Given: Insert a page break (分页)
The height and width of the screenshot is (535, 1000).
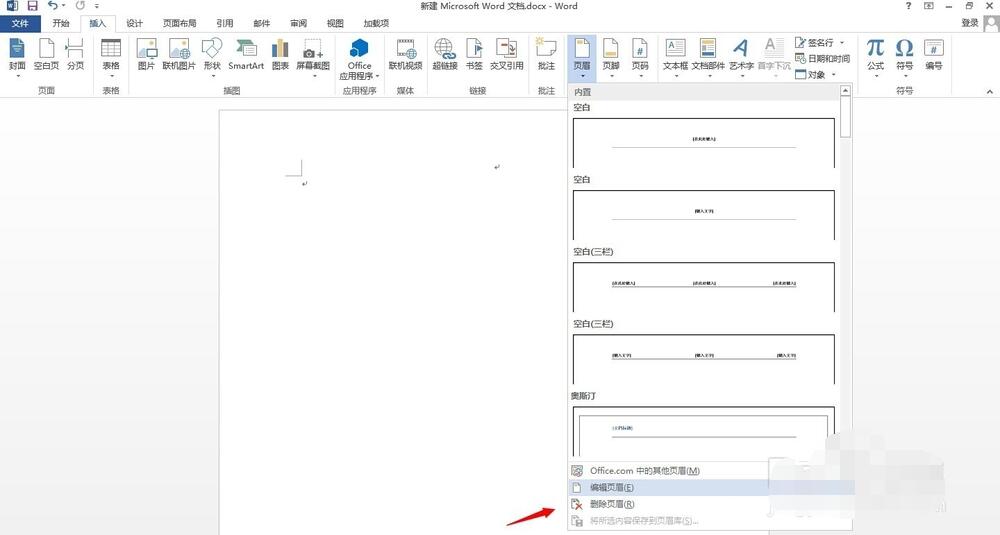Looking at the screenshot, I should pyautogui.click(x=75, y=55).
